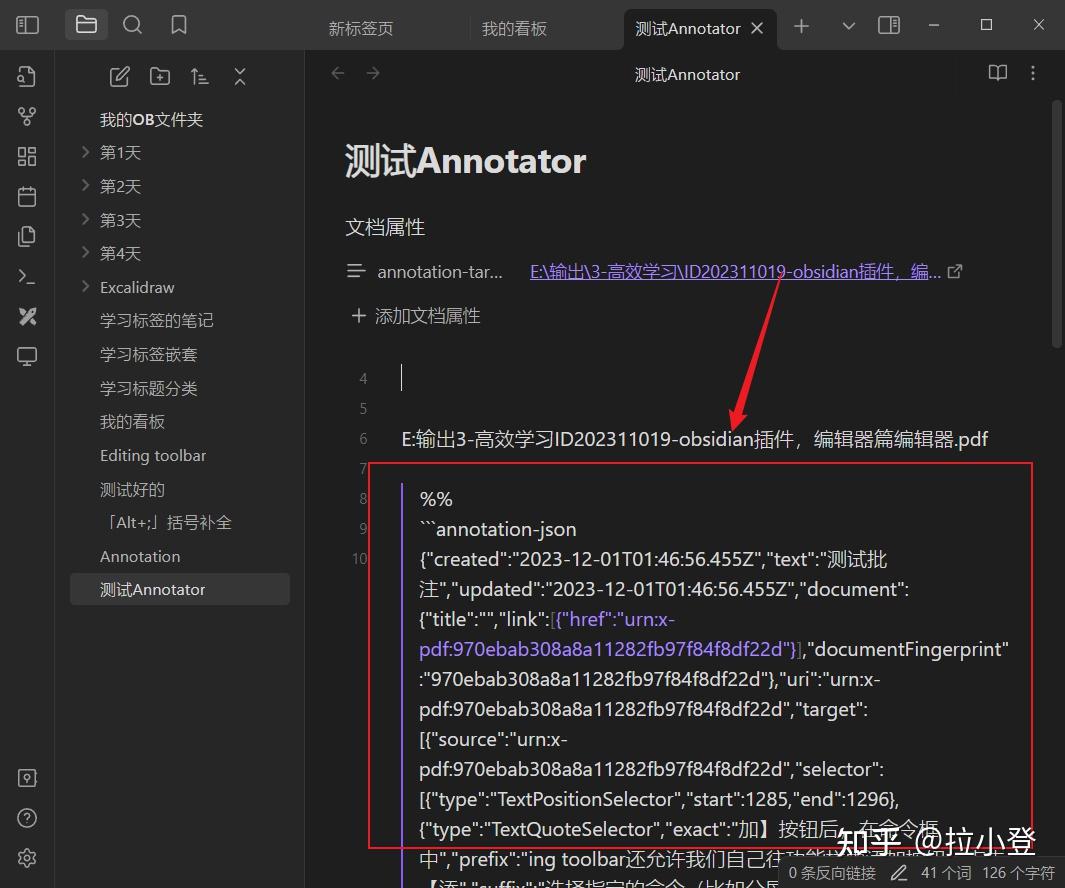Switch to 我的看板 tab
1065x888 pixels.
(x=514, y=29)
